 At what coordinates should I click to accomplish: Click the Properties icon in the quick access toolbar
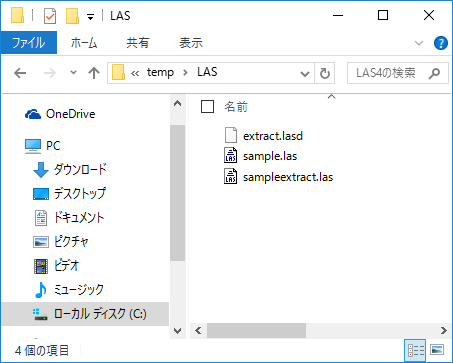click(50, 16)
